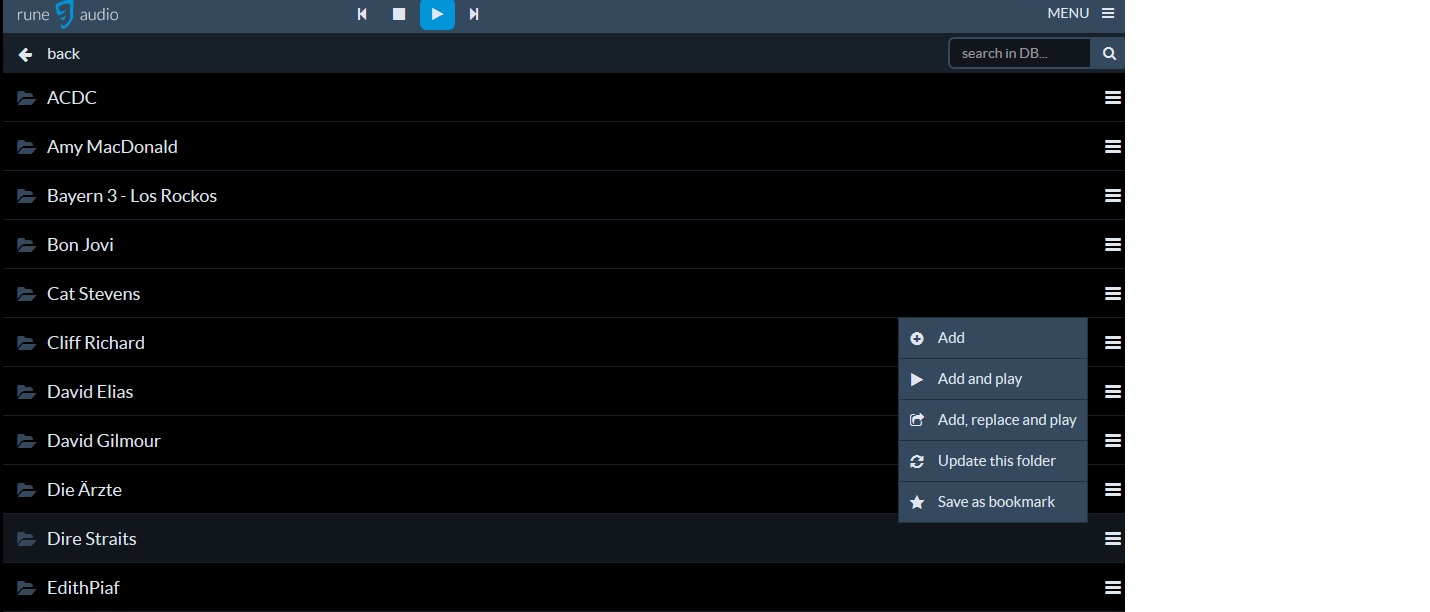Skip to previous track
This screenshot has width=1430, height=612.
(x=362, y=14)
